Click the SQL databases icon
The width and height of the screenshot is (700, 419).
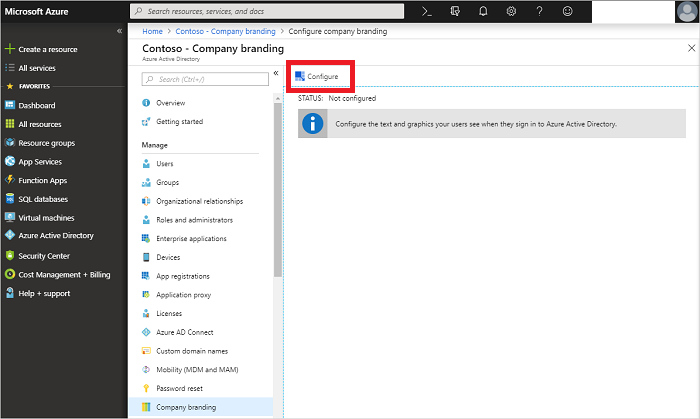click(10, 199)
